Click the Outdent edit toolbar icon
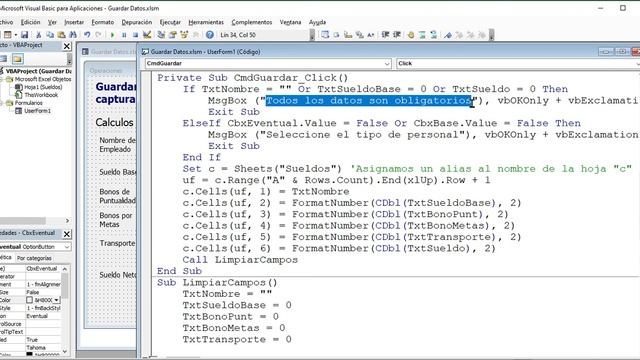The height and width of the screenshot is (360, 640). point(396,35)
